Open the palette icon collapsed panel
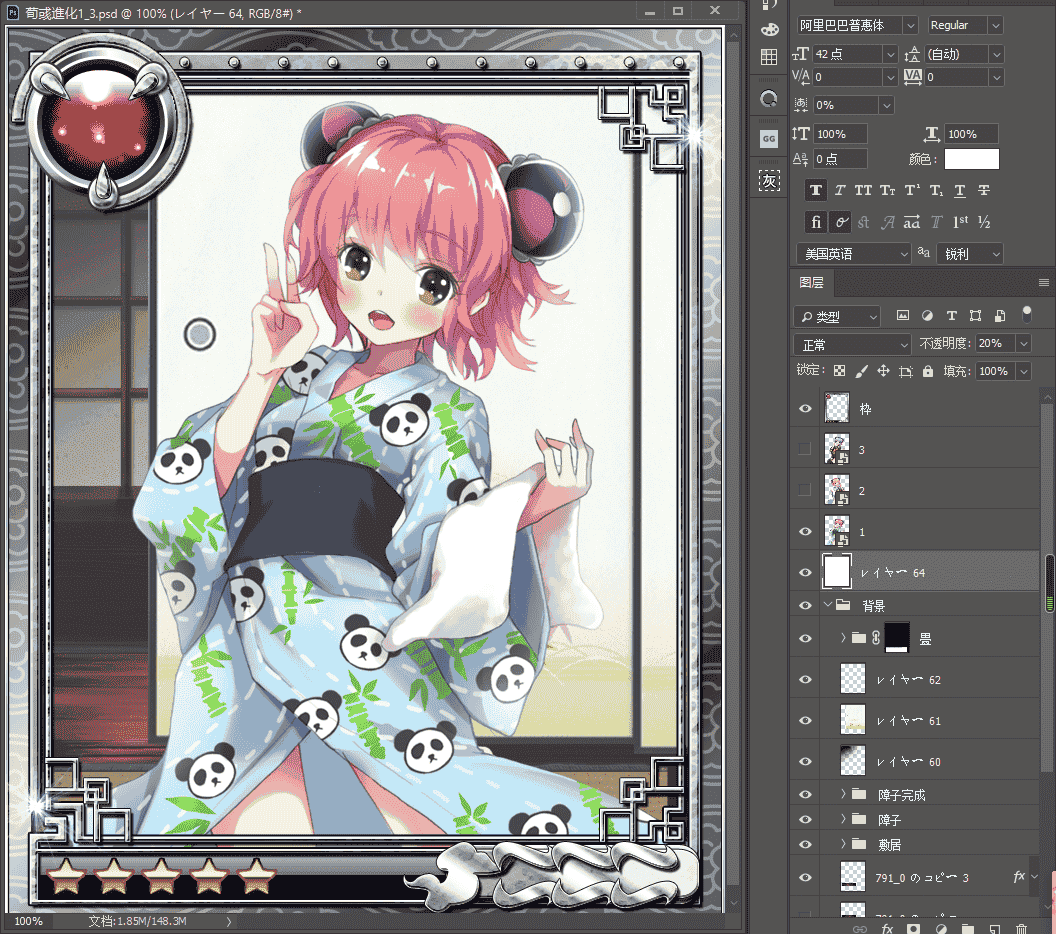 [x=769, y=30]
